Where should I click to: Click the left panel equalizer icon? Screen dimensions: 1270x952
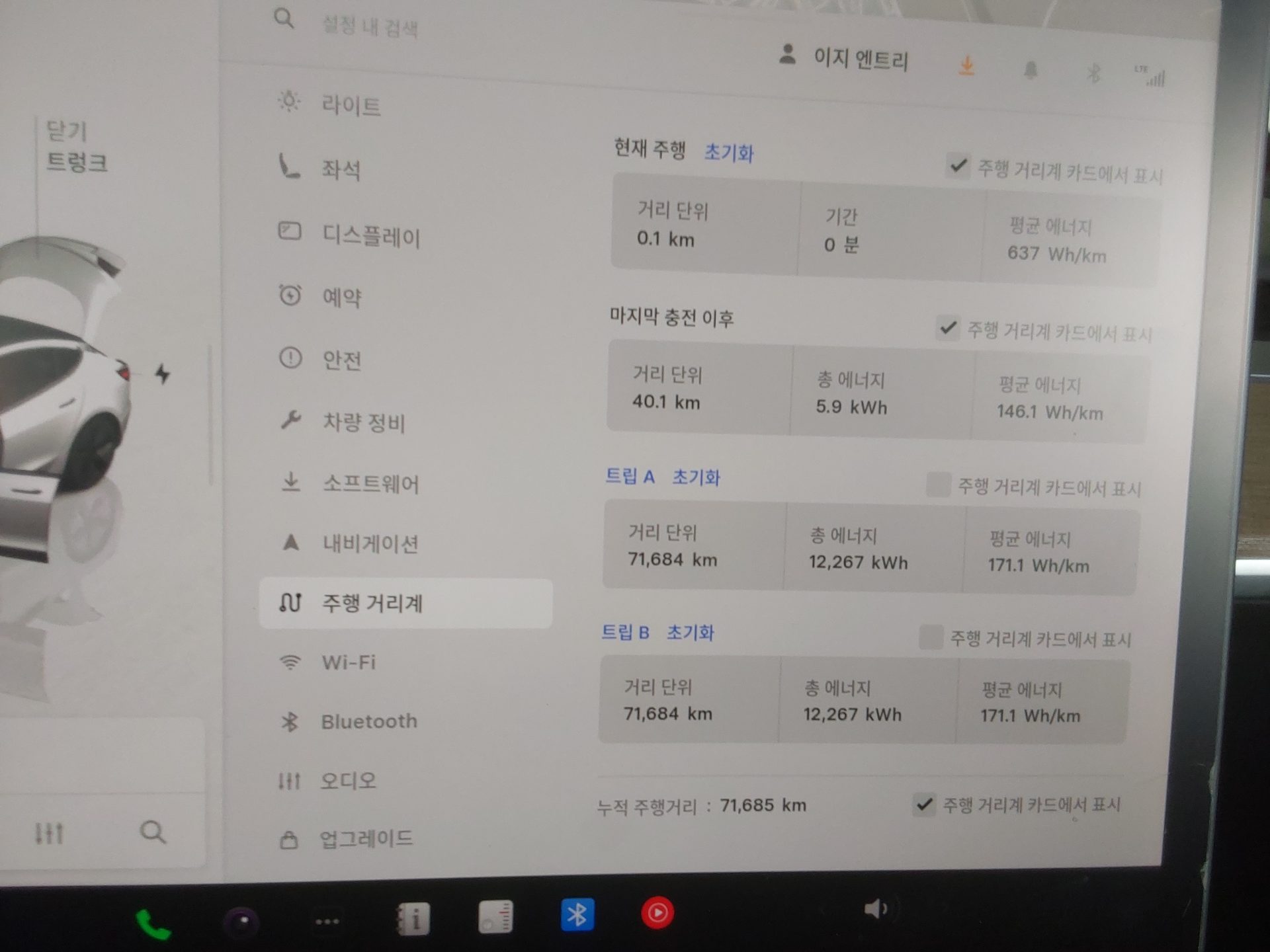pyautogui.click(x=49, y=833)
